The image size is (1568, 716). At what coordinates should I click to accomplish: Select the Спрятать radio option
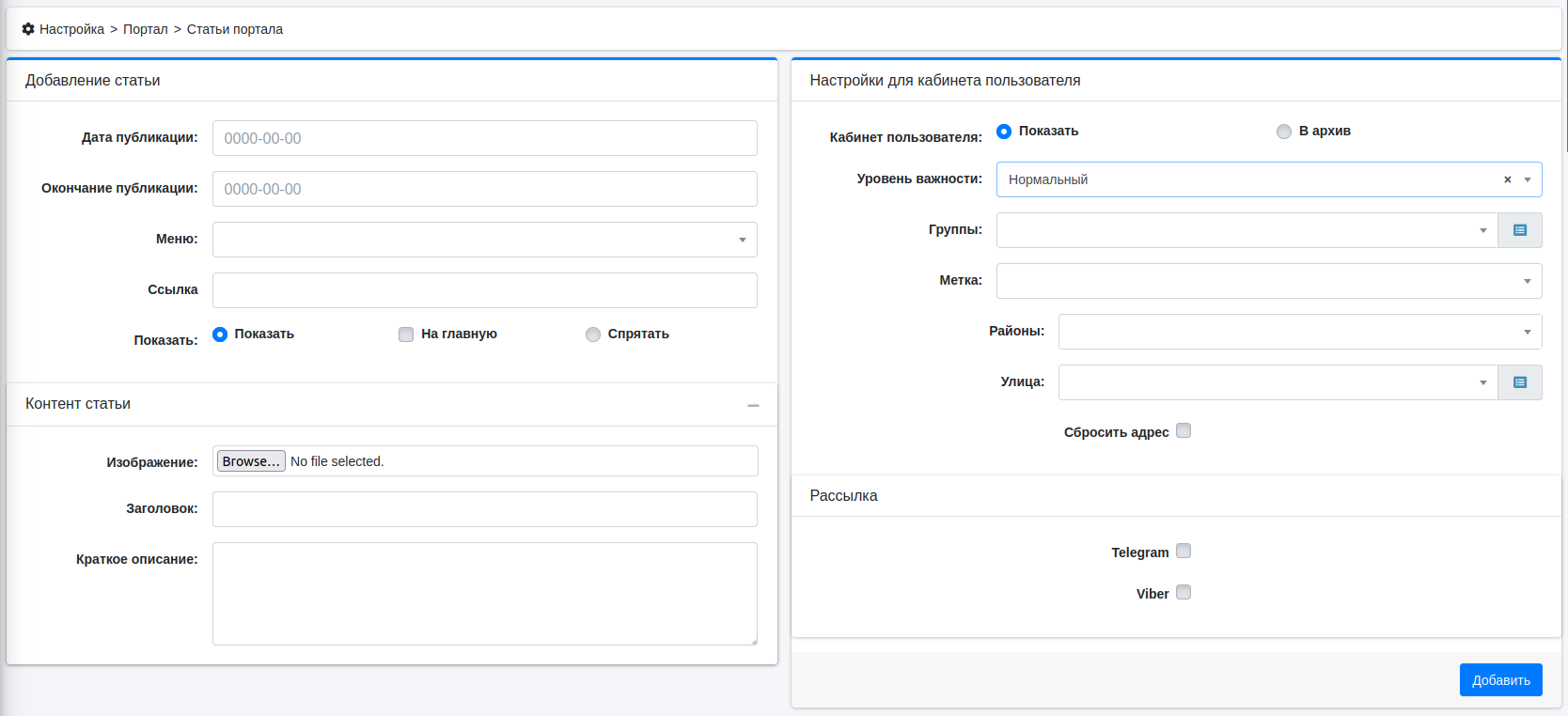[593, 335]
